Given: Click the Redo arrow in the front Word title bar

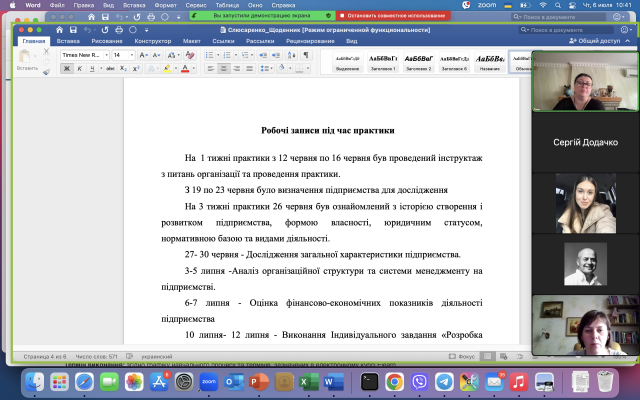Looking at the screenshot, I should (x=105, y=30).
